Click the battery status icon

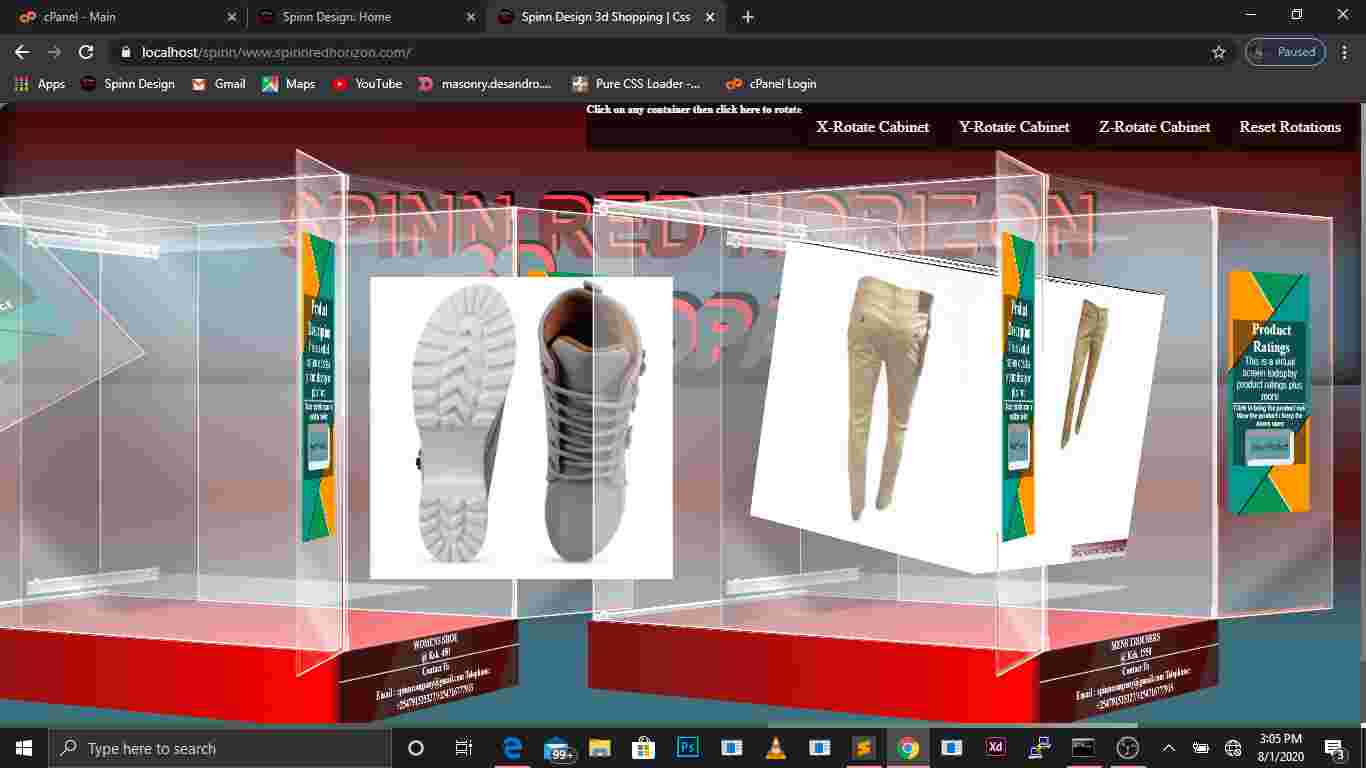click(x=1201, y=748)
